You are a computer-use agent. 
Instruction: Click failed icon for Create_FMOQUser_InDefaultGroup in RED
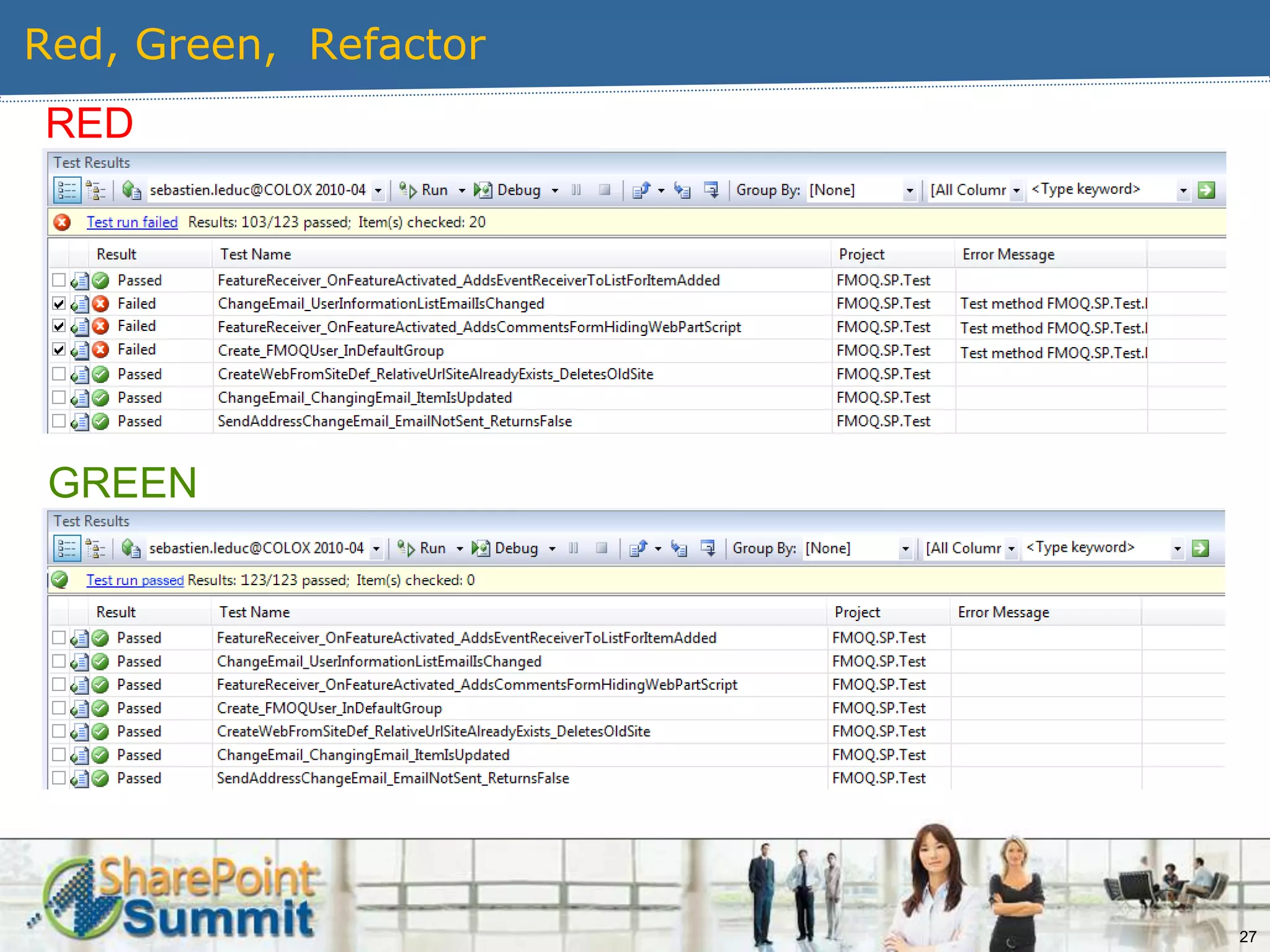[x=100, y=350]
